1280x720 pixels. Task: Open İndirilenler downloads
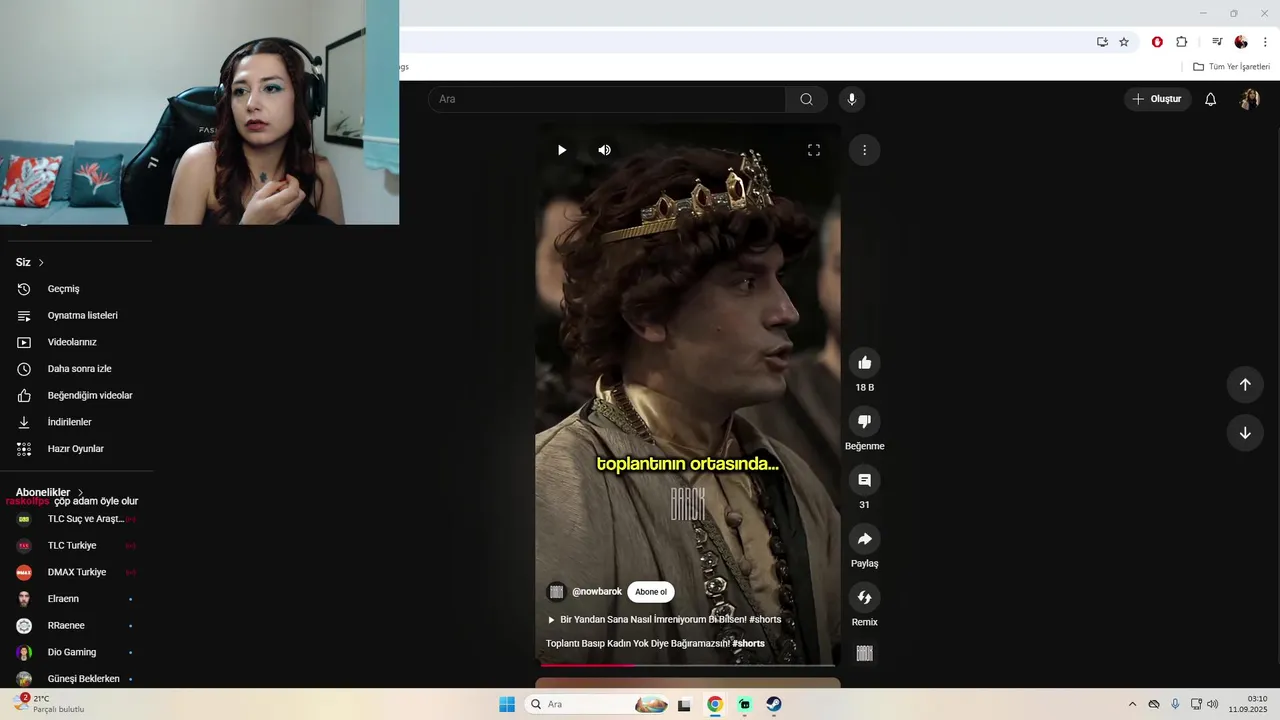coord(77,422)
